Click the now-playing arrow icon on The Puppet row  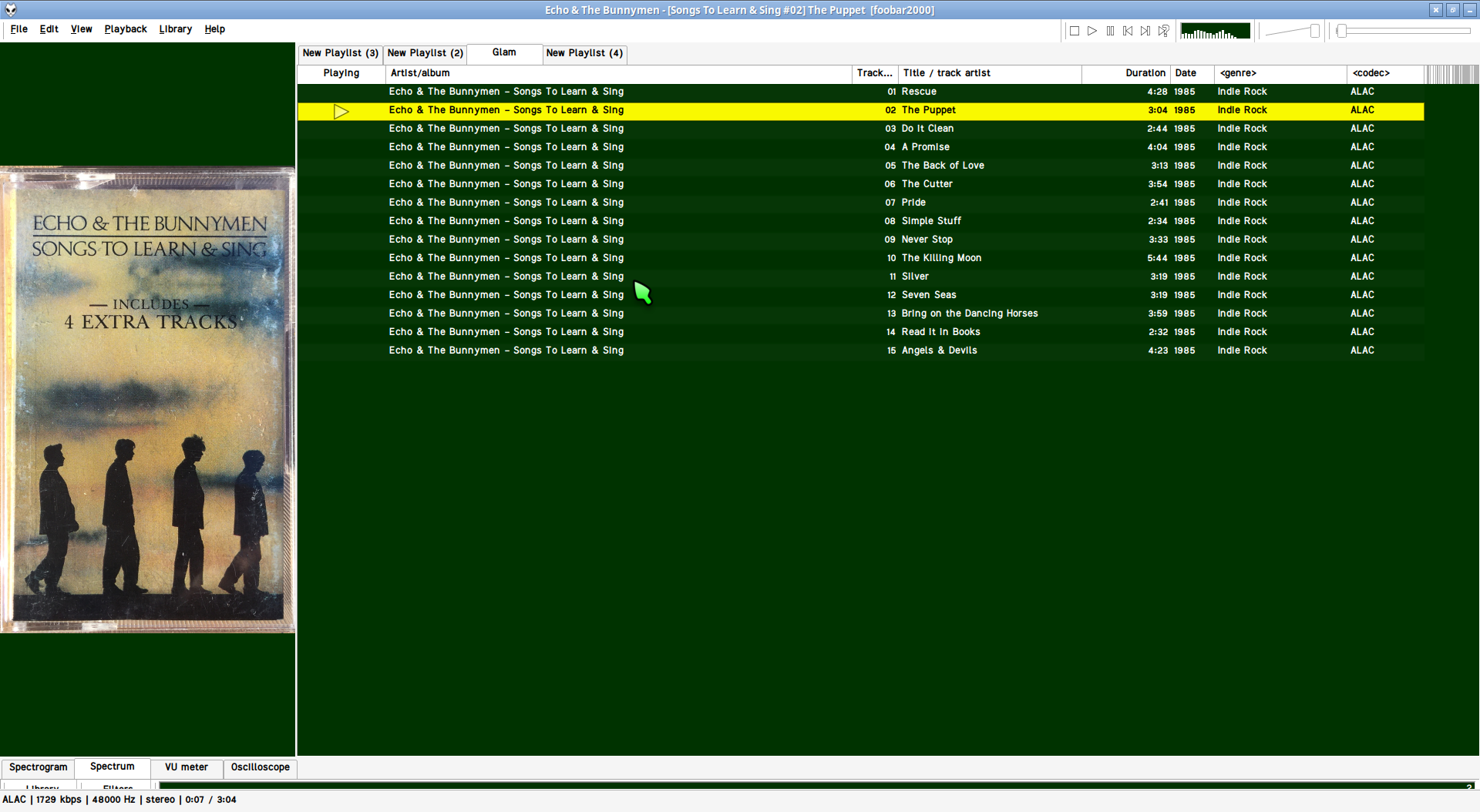point(341,112)
